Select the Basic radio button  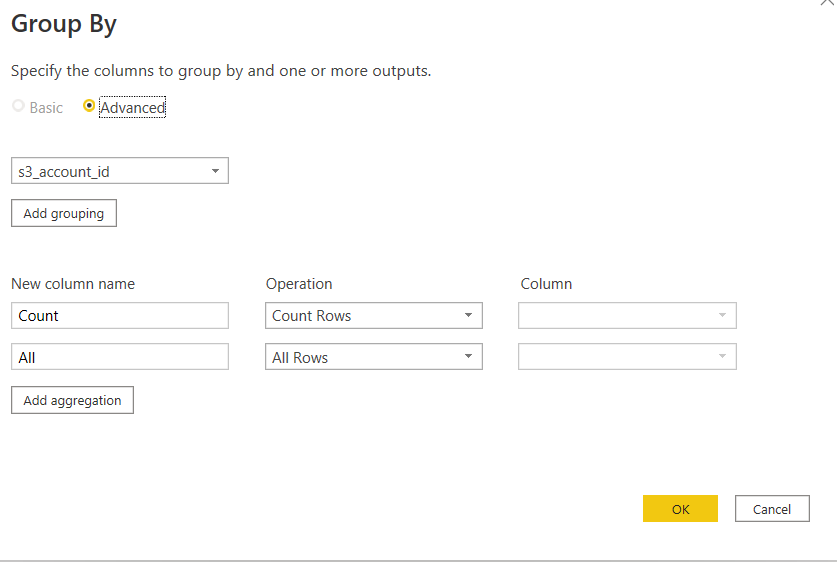coord(18,106)
